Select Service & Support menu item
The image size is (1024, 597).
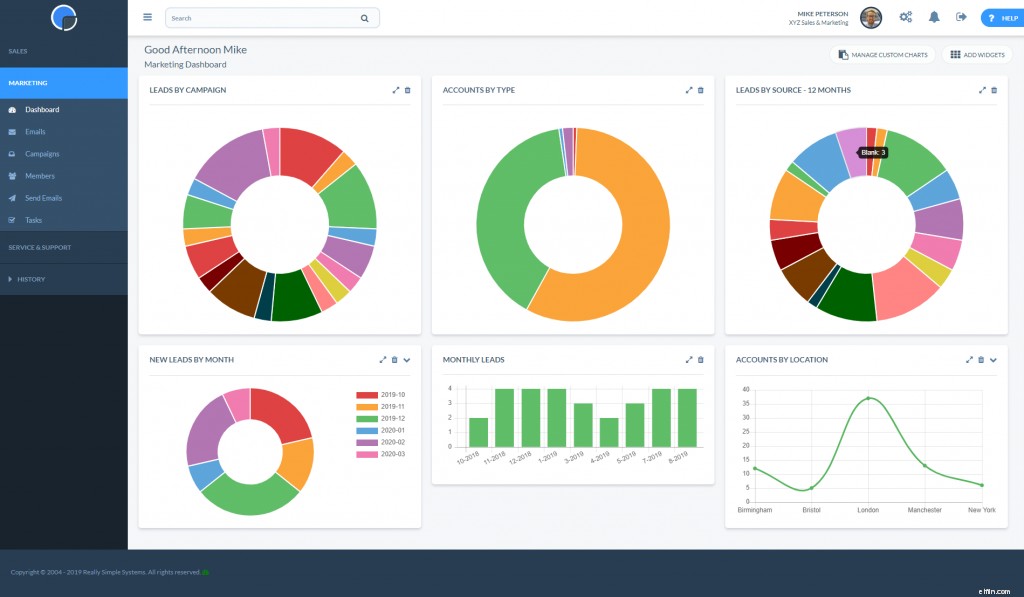tap(40, 246)
